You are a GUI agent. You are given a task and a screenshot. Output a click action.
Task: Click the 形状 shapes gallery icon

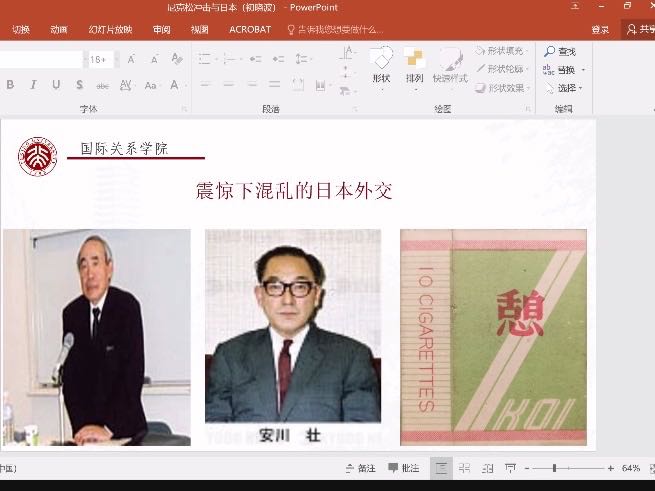[x=381, y=64]
